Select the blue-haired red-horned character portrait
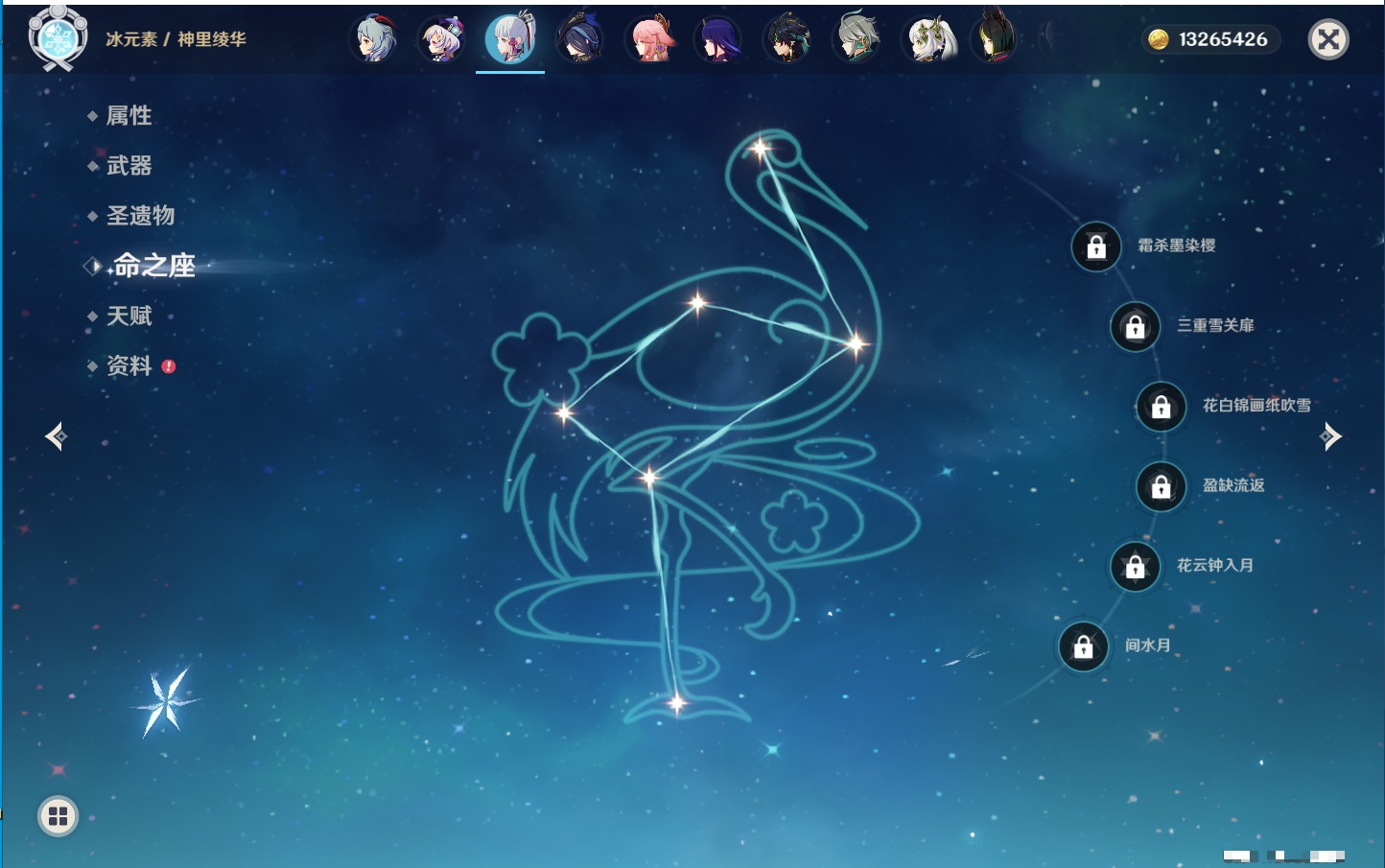1385x868 pixels. coord(375,39)
